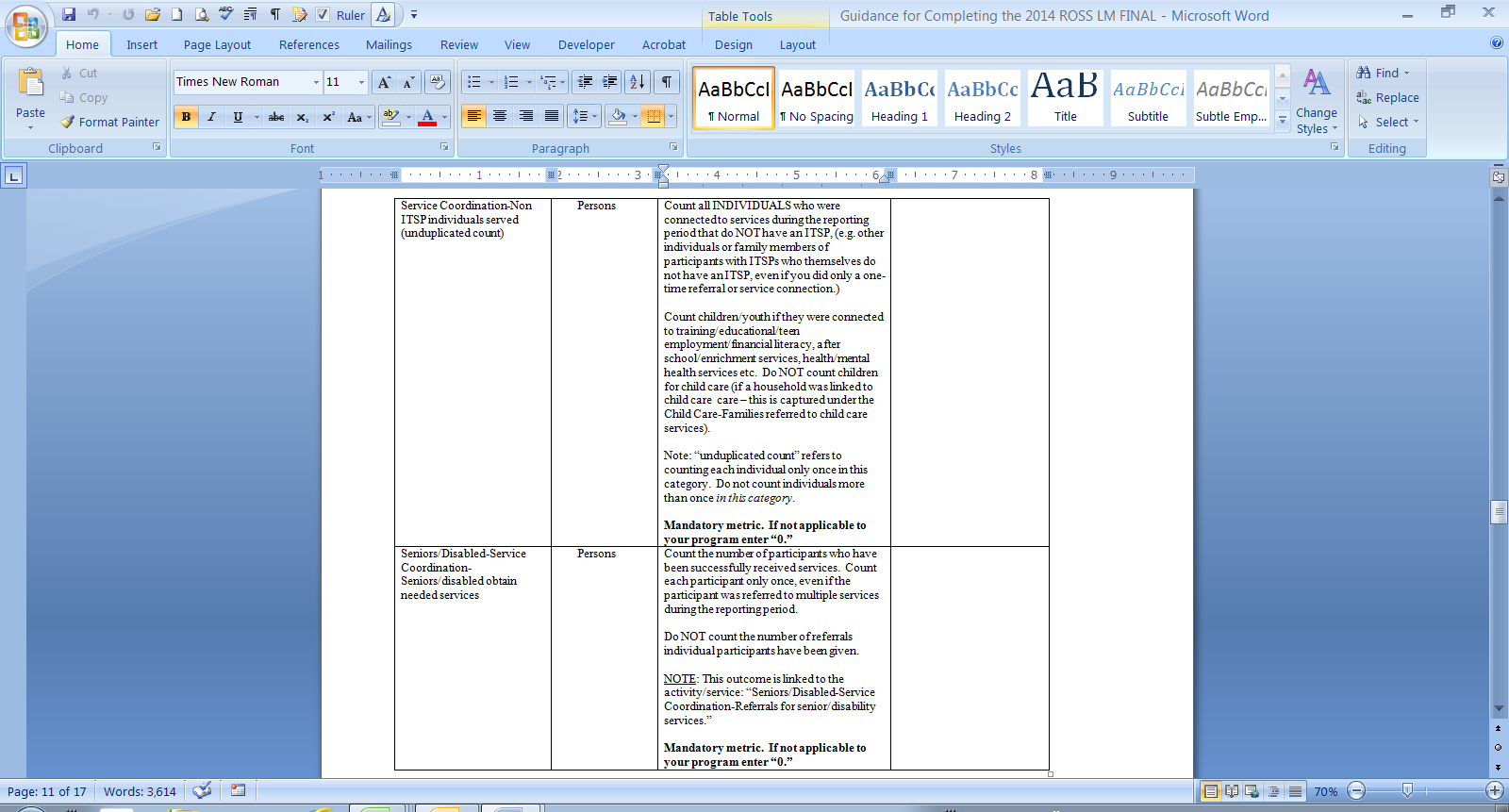Toggle Align Text Left button
This screenshot has height=812, width=1509.
(x=473, y=116)
